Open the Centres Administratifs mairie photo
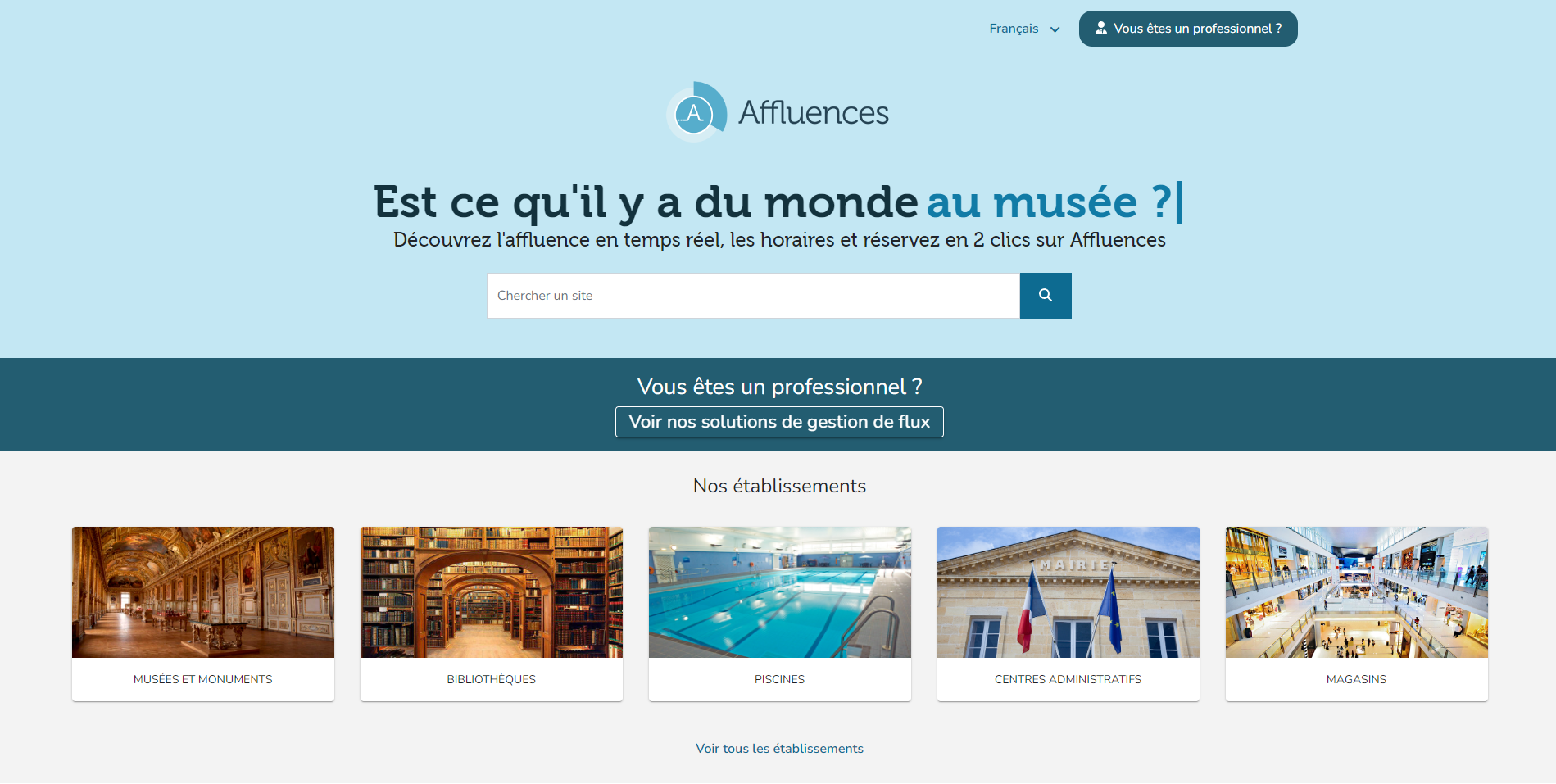1556x784 pixels. (1068, 592)
